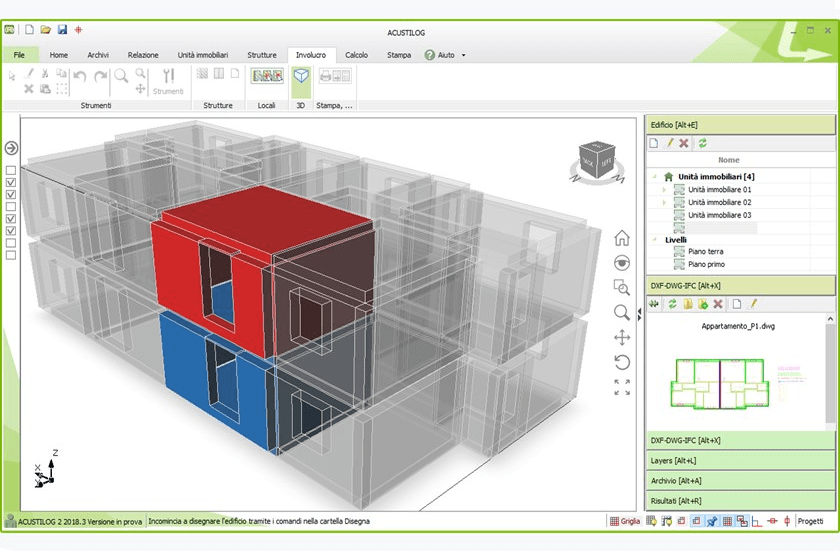
Task: Toggle the Griglia grid option in status bar
Action: point(624,521)
